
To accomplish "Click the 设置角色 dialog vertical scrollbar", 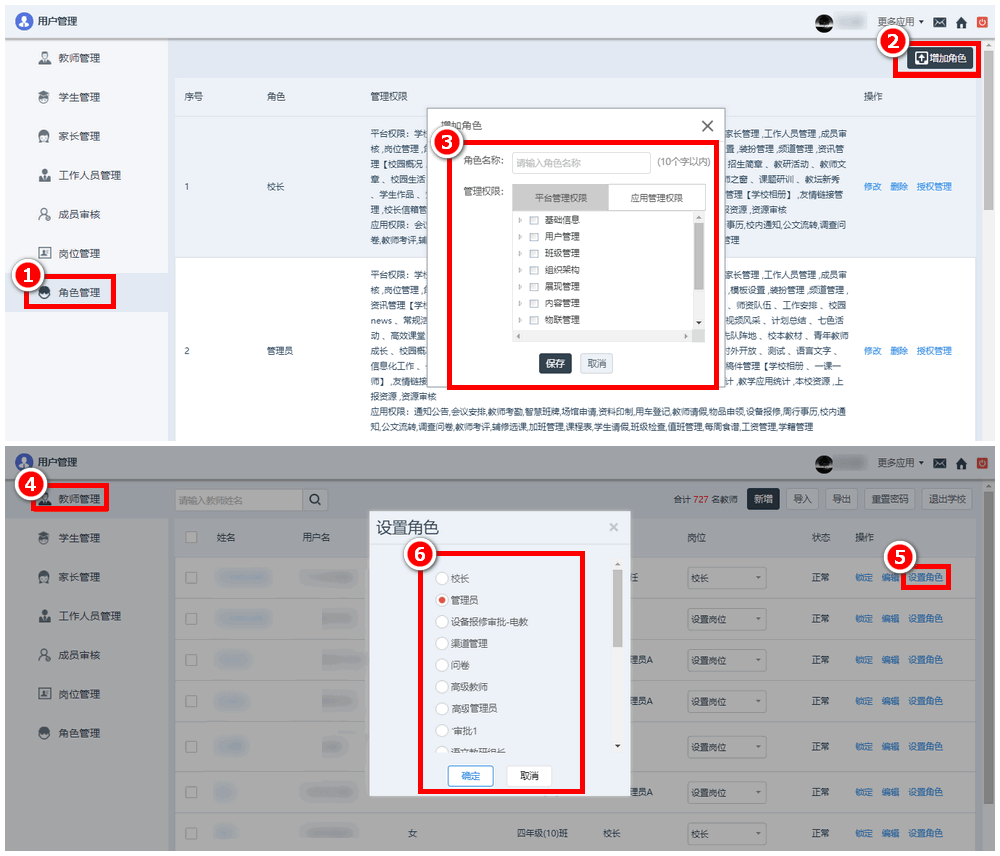I will pyautogui.click(x=617, y=610).
